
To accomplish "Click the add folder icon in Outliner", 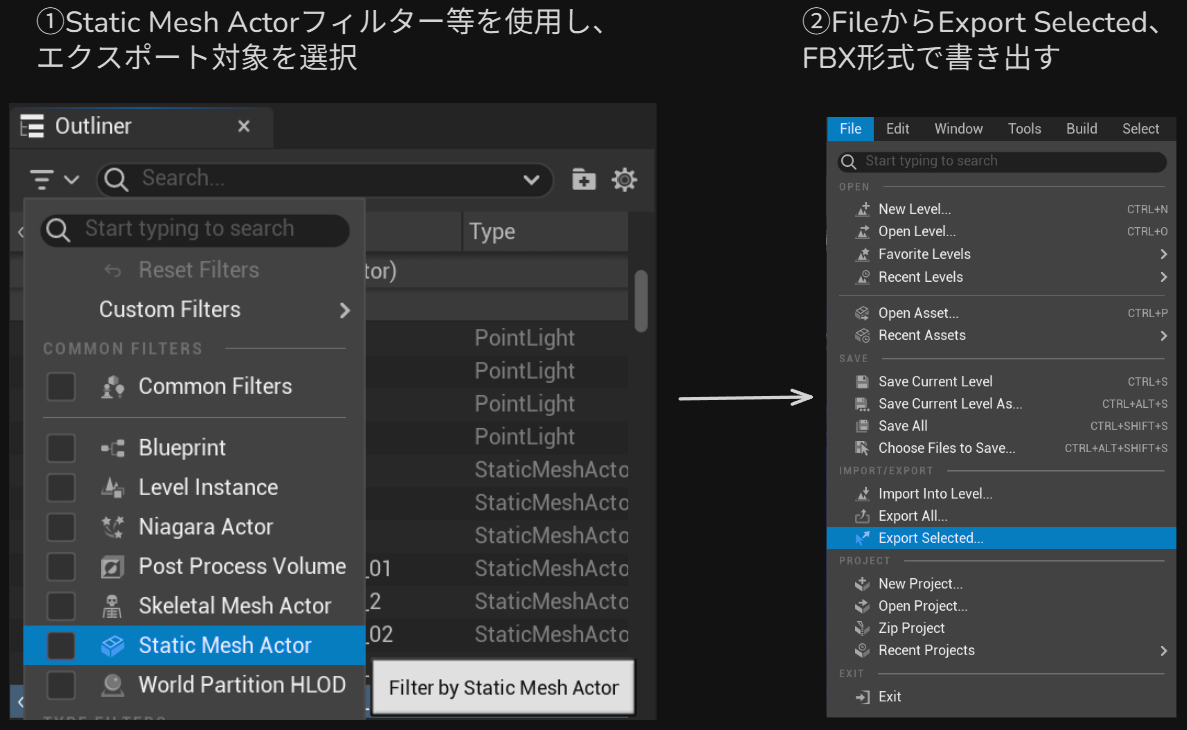I will click(x=583, y=179).
